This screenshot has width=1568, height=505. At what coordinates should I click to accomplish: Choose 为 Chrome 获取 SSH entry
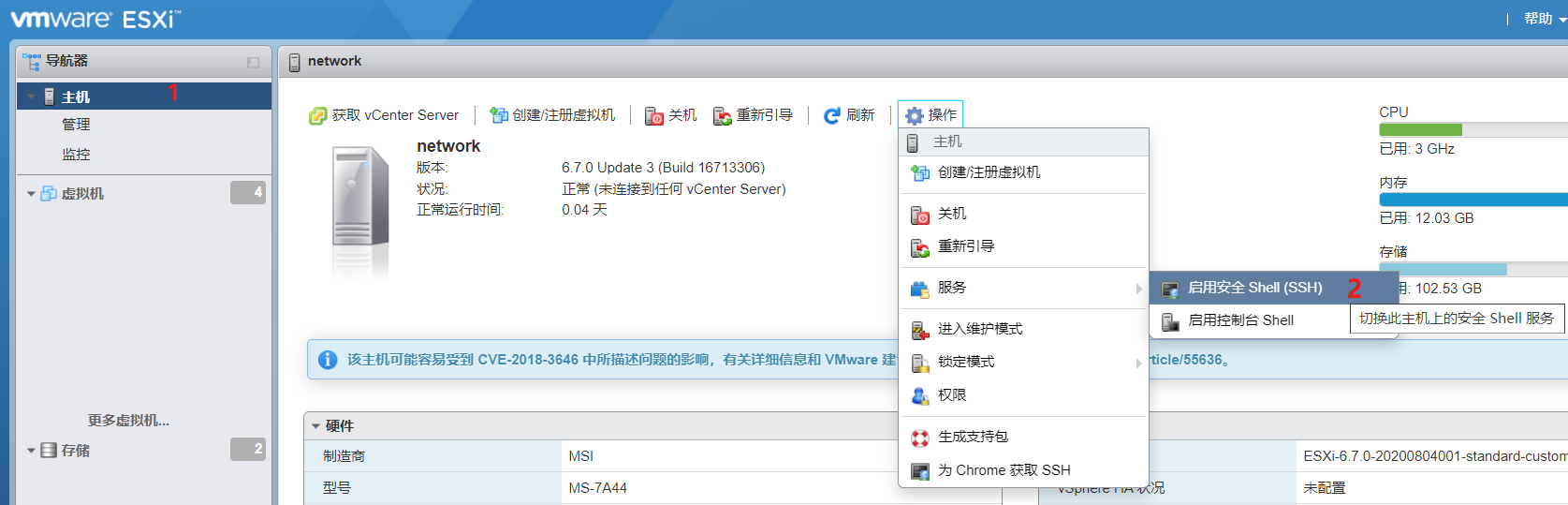click(x=1023, y=470)
